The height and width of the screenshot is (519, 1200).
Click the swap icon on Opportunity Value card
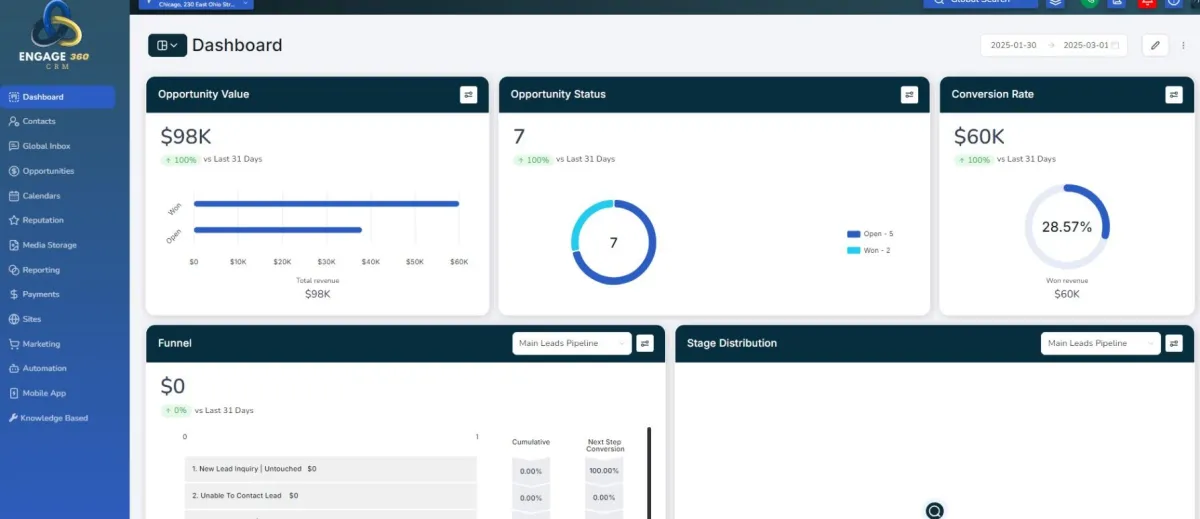[x=468, y=94]
